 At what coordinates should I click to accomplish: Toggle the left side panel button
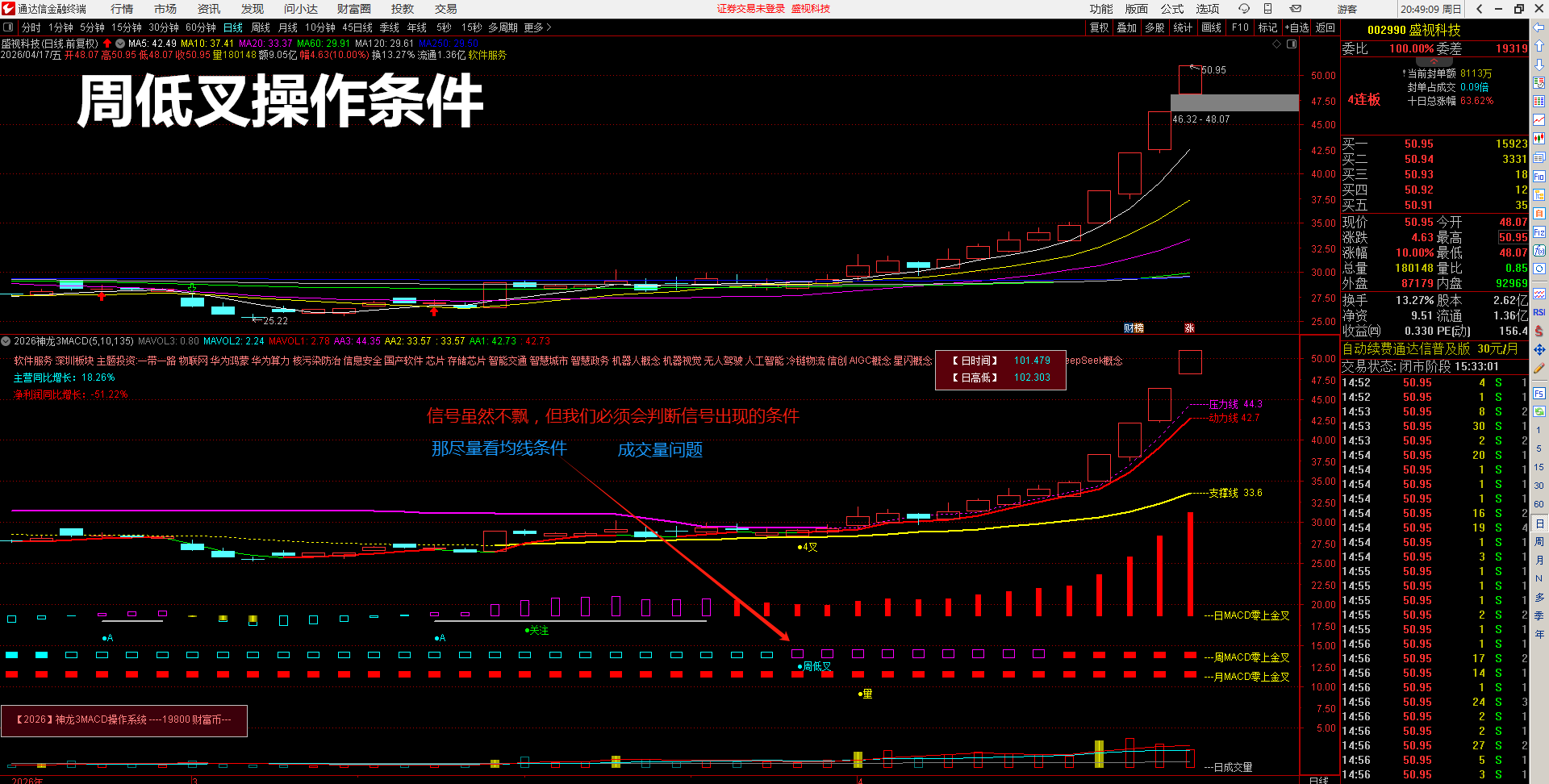pyautogui.click(x=8, y=27)
